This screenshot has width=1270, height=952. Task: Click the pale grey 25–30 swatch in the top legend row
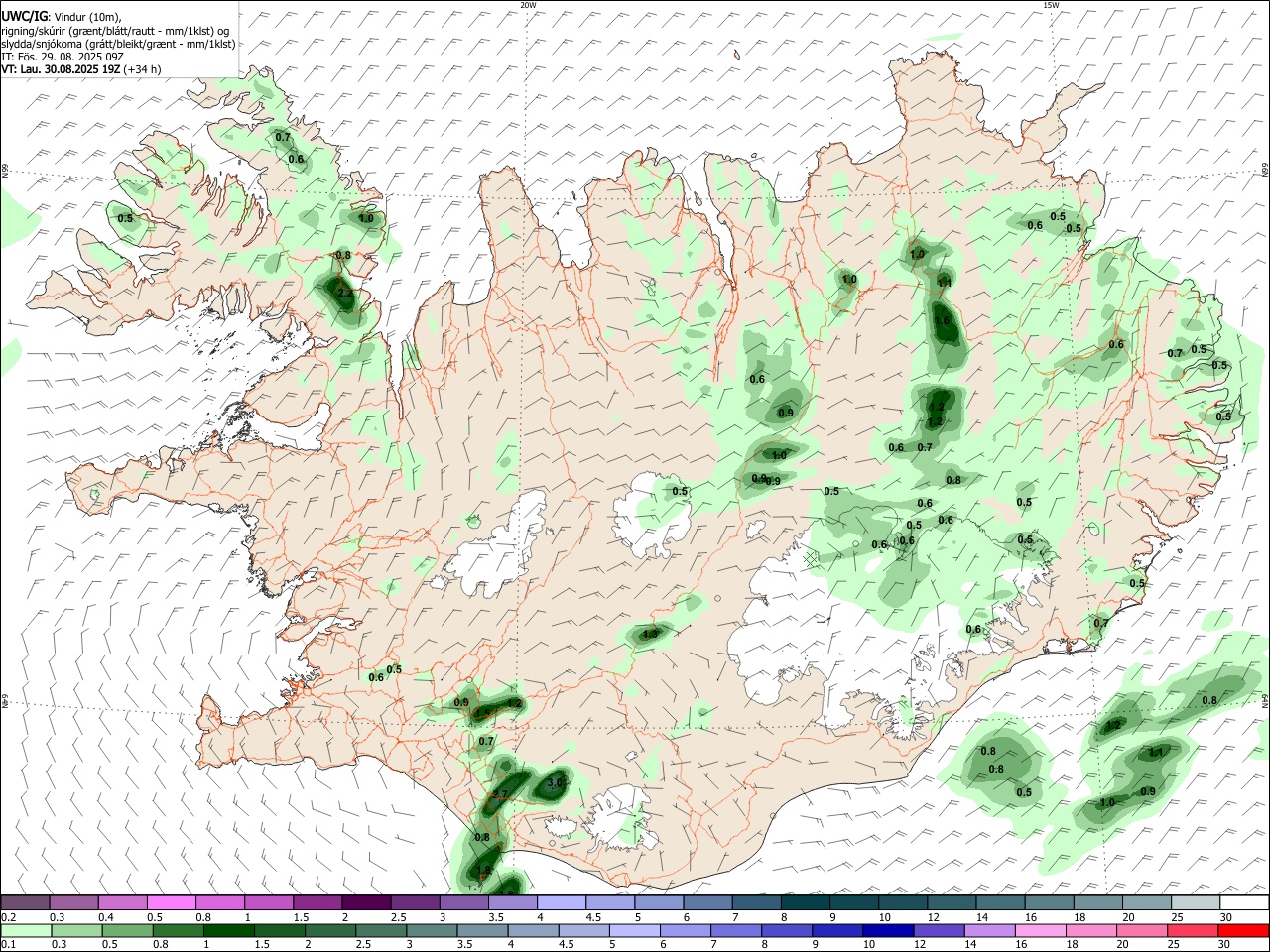tap(1196, 902)
